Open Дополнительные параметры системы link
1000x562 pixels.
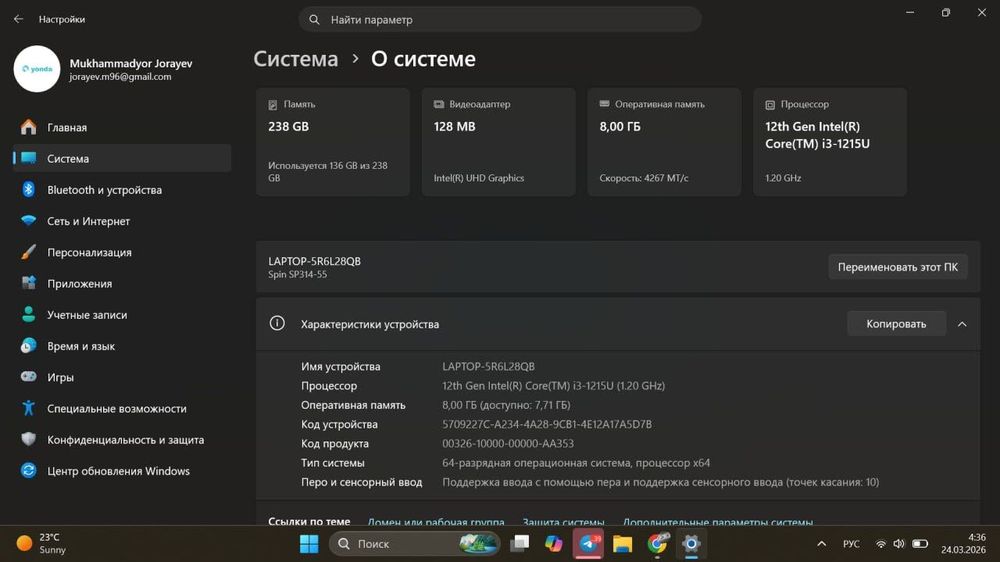pyautogui.click(x=717, y=522)
